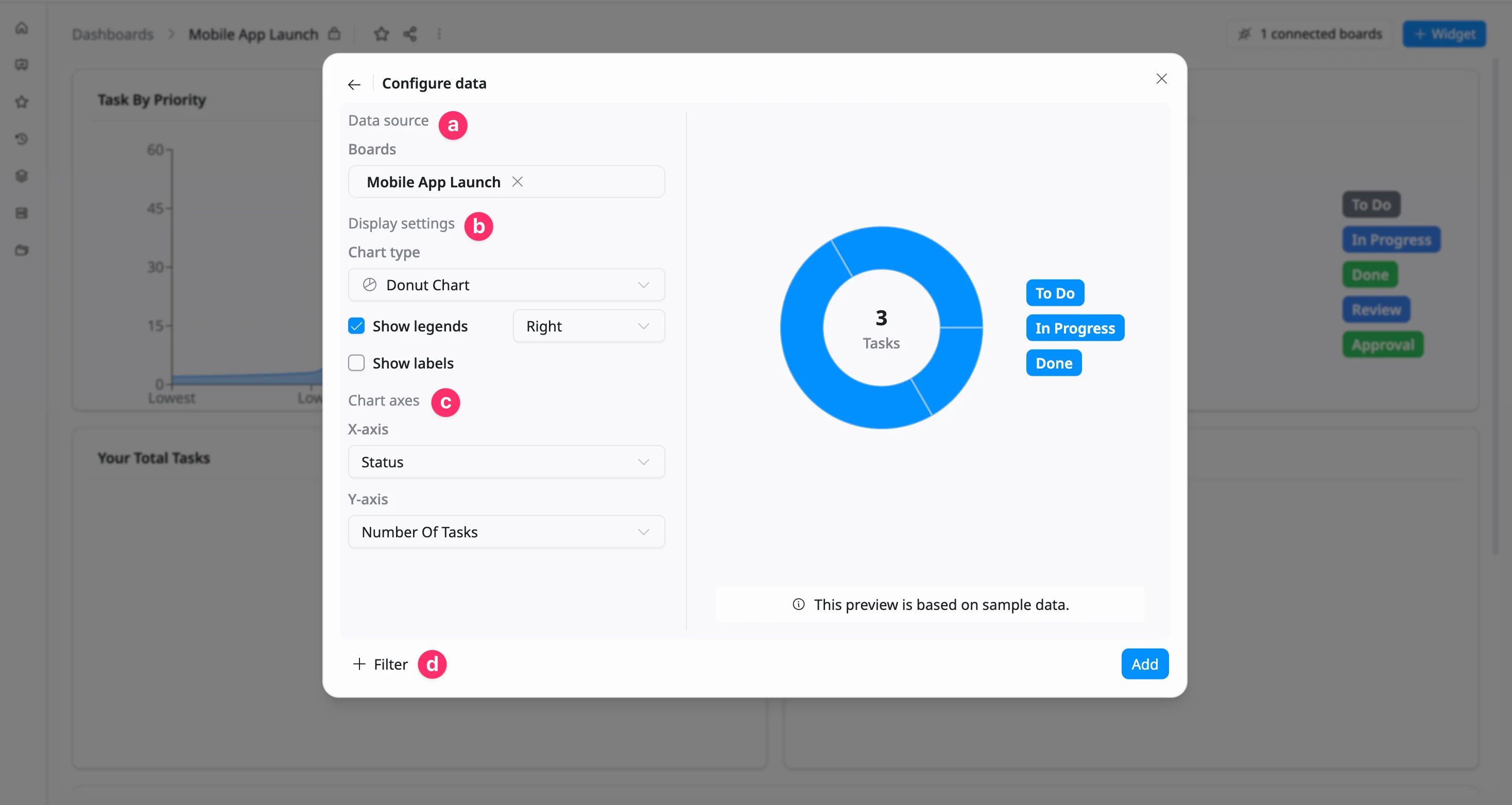Click Task By Priority widget title
The height and width of the screenshot is (805, 1512).
[x=151, y=100]
